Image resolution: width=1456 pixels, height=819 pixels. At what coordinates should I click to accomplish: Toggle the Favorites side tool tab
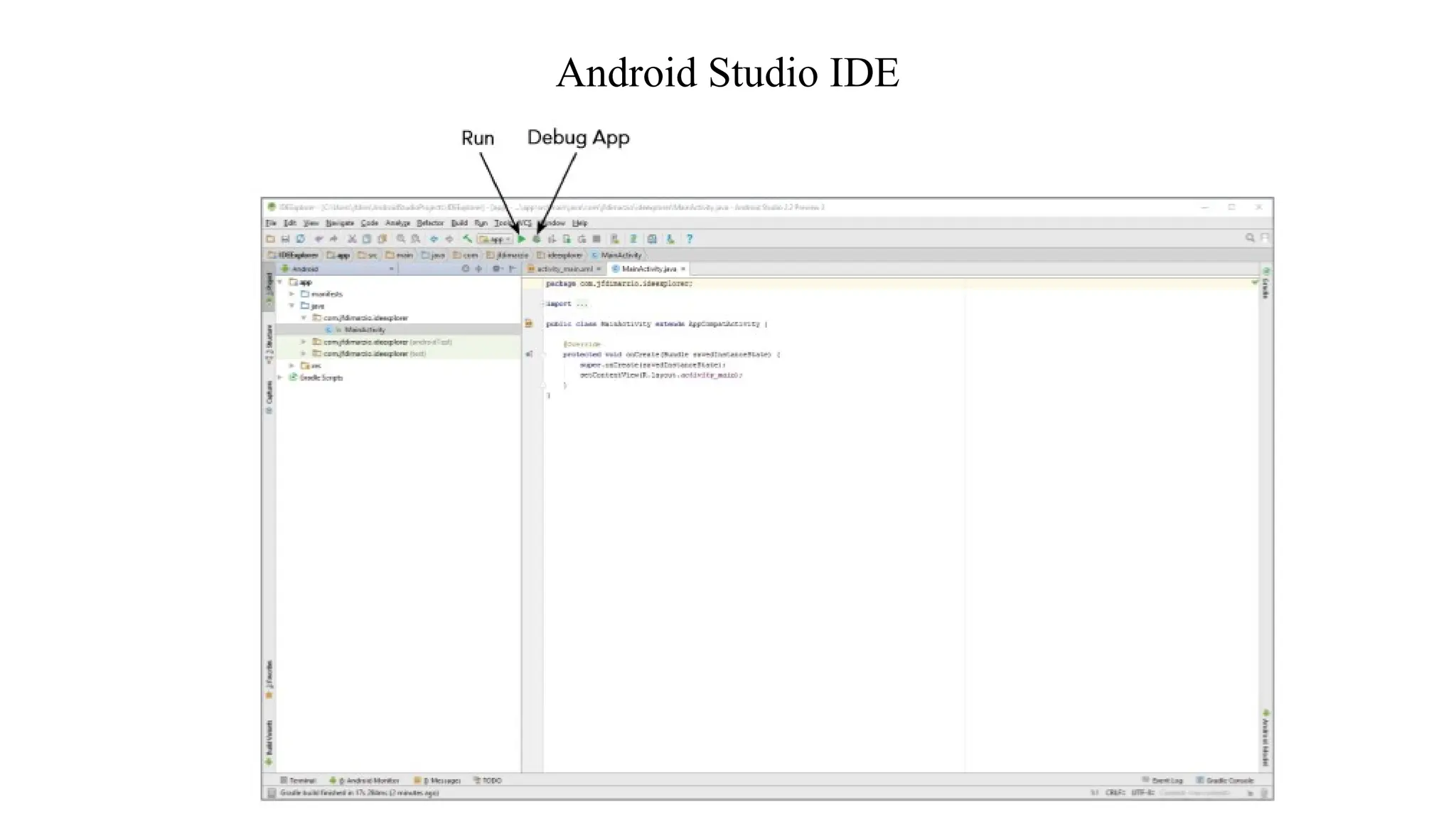269,679
